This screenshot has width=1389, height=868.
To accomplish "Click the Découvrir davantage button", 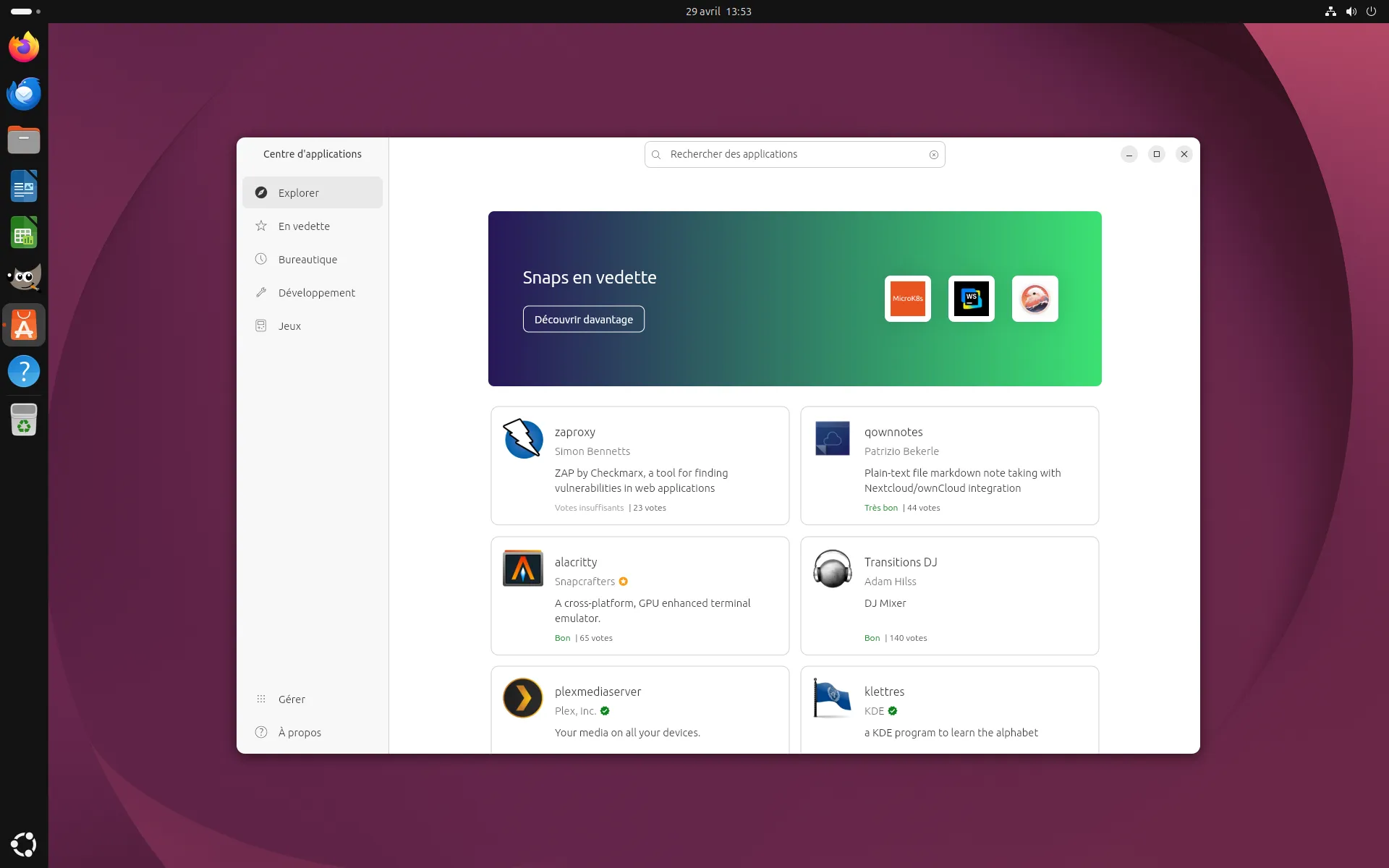I will [584, 319].
